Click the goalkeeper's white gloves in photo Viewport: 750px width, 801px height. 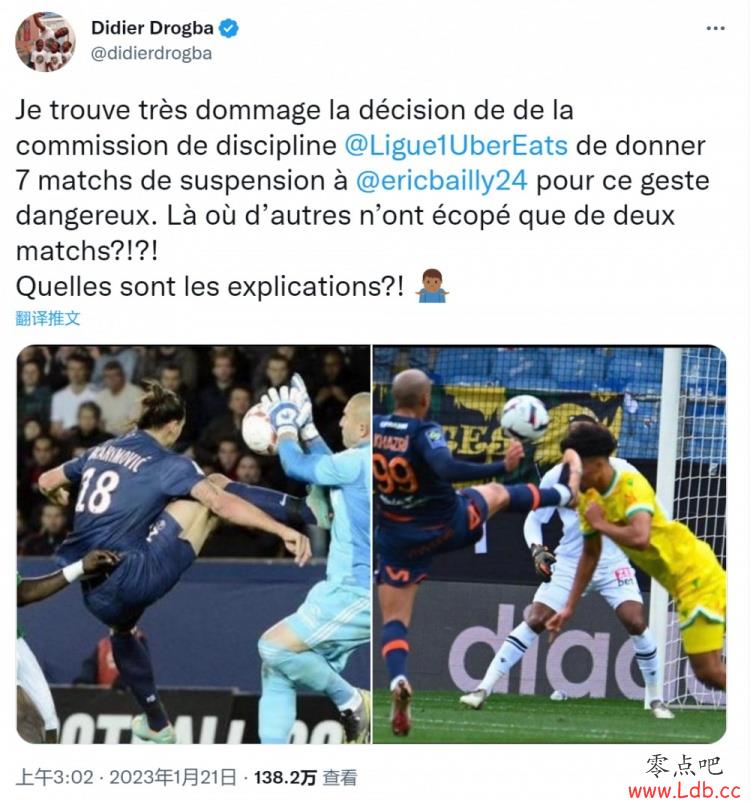tap(289, 408)
